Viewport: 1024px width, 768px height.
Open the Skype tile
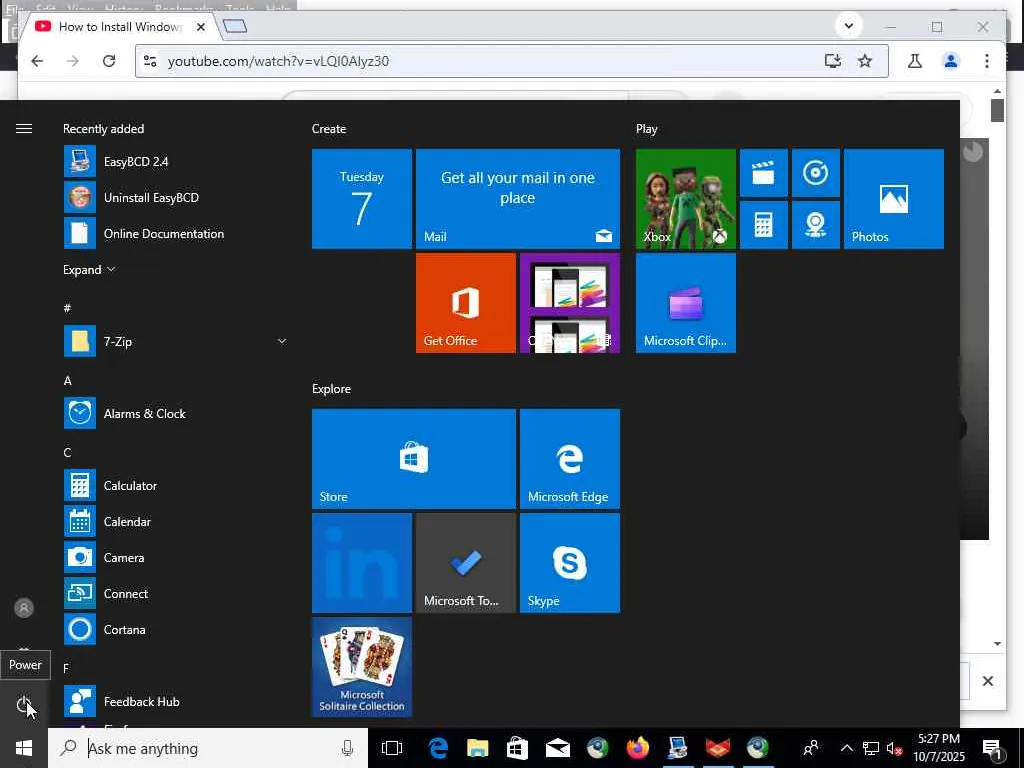click(x=569, y=563)
